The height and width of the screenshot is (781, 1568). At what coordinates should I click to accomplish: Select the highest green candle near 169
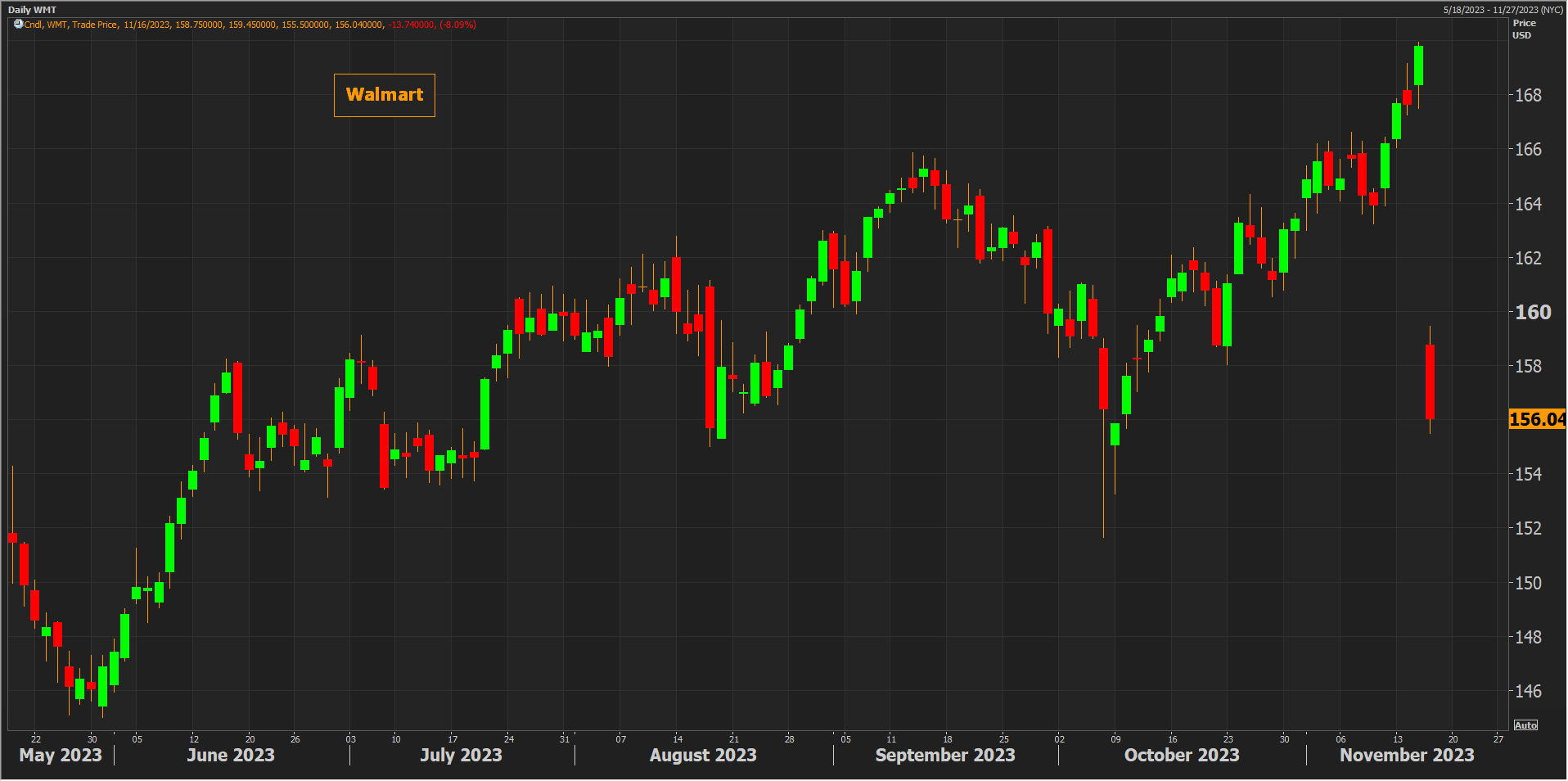[1418, 65]
